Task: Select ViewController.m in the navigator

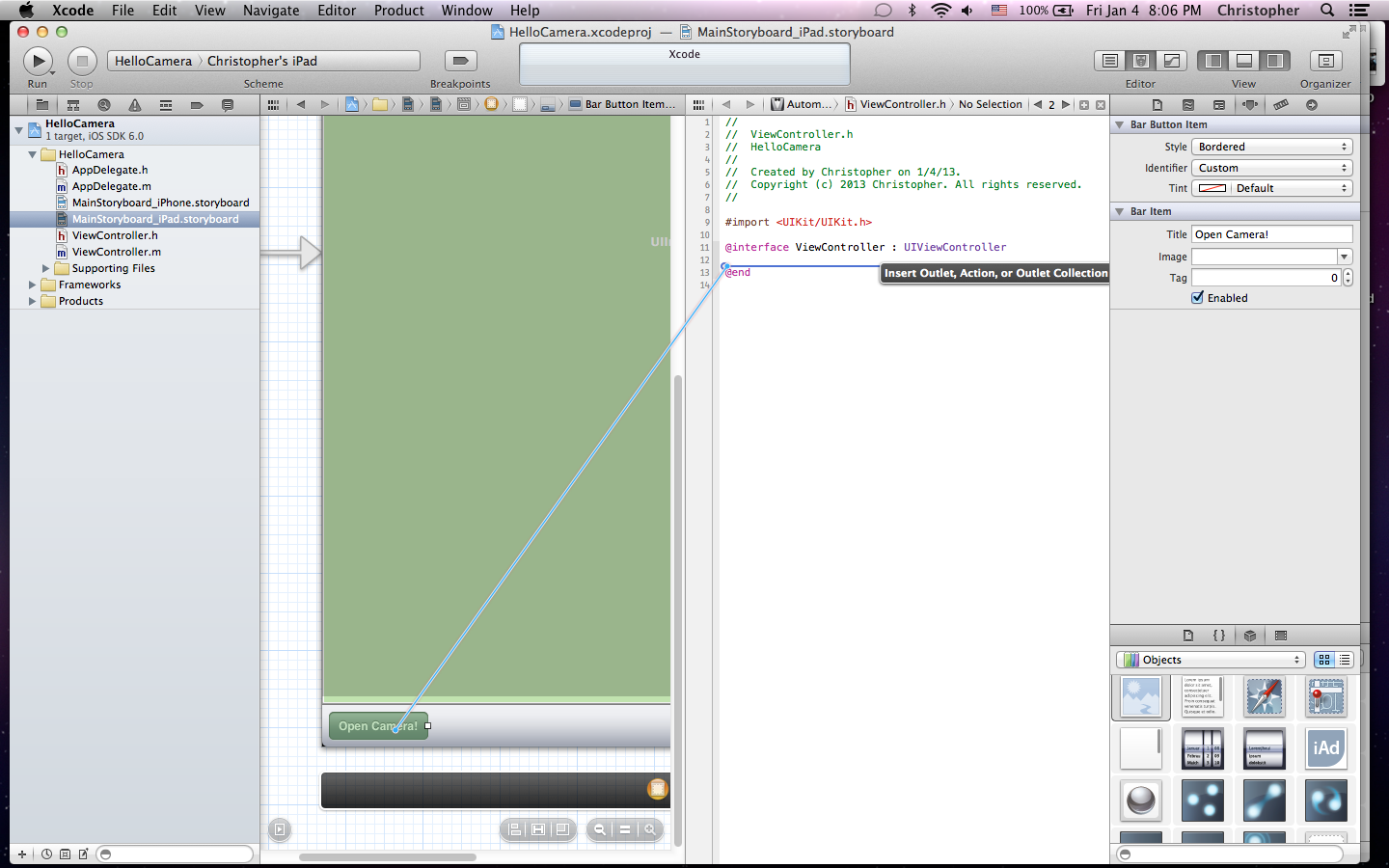Action: coord(116,252)
